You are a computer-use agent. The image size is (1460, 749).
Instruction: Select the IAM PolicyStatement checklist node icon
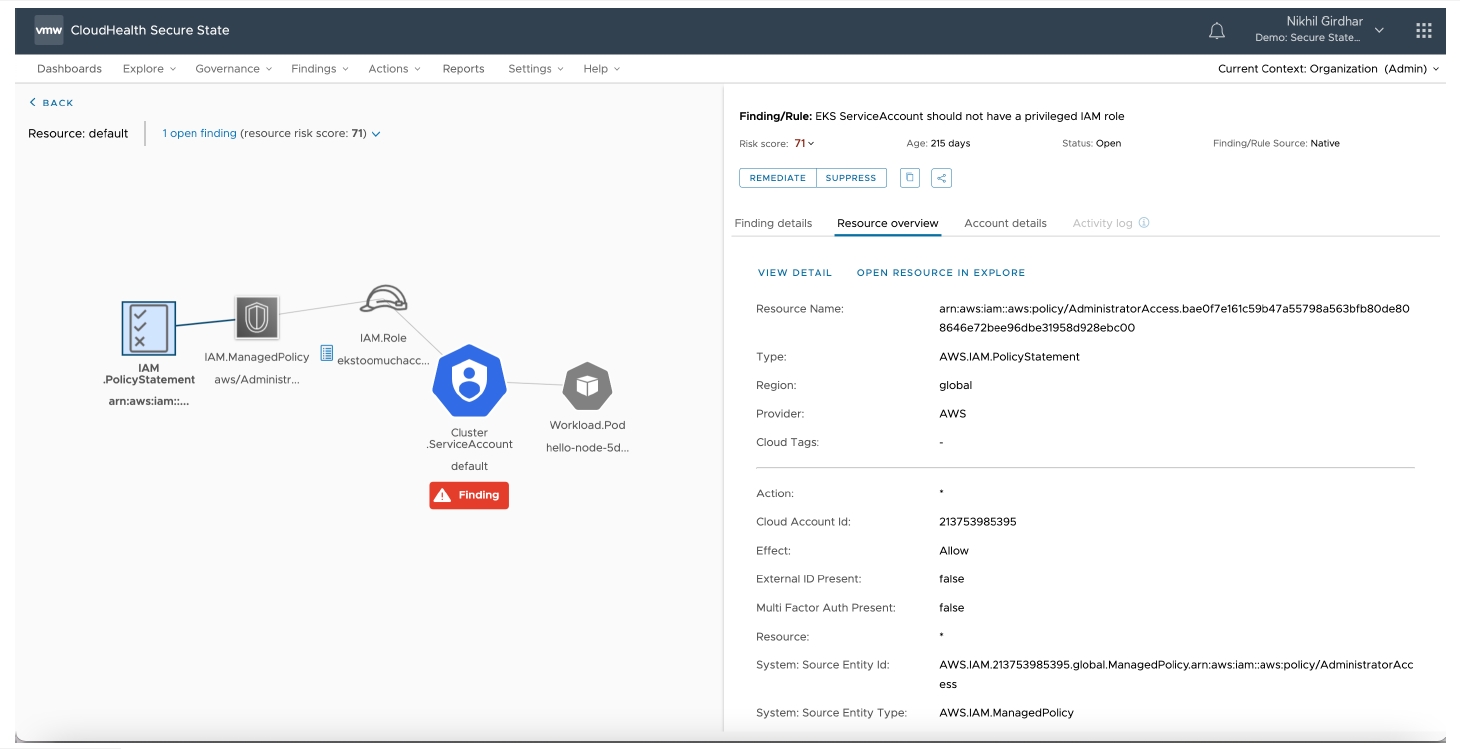149,329
